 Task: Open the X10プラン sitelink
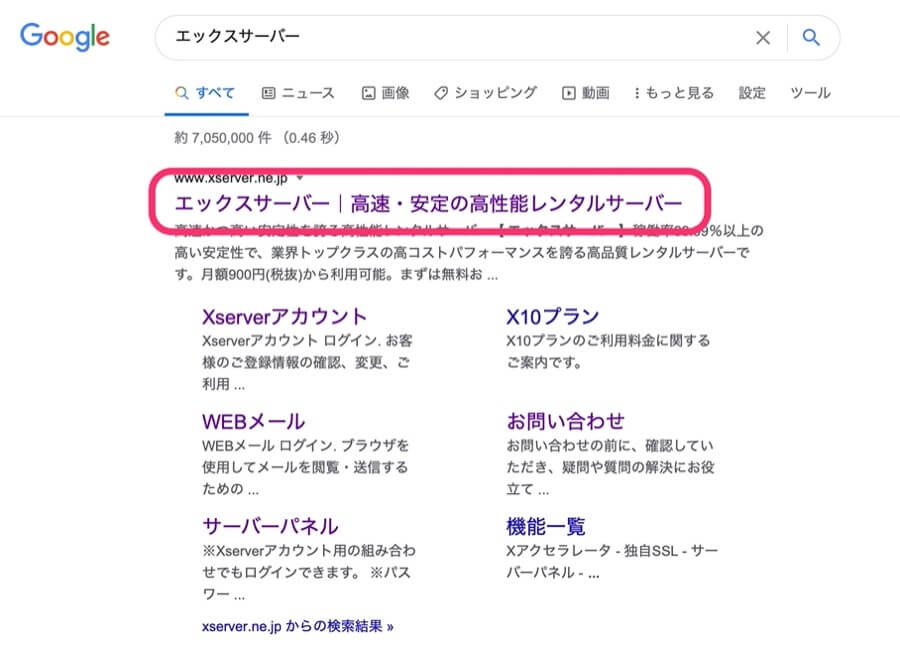coord(553,317)
